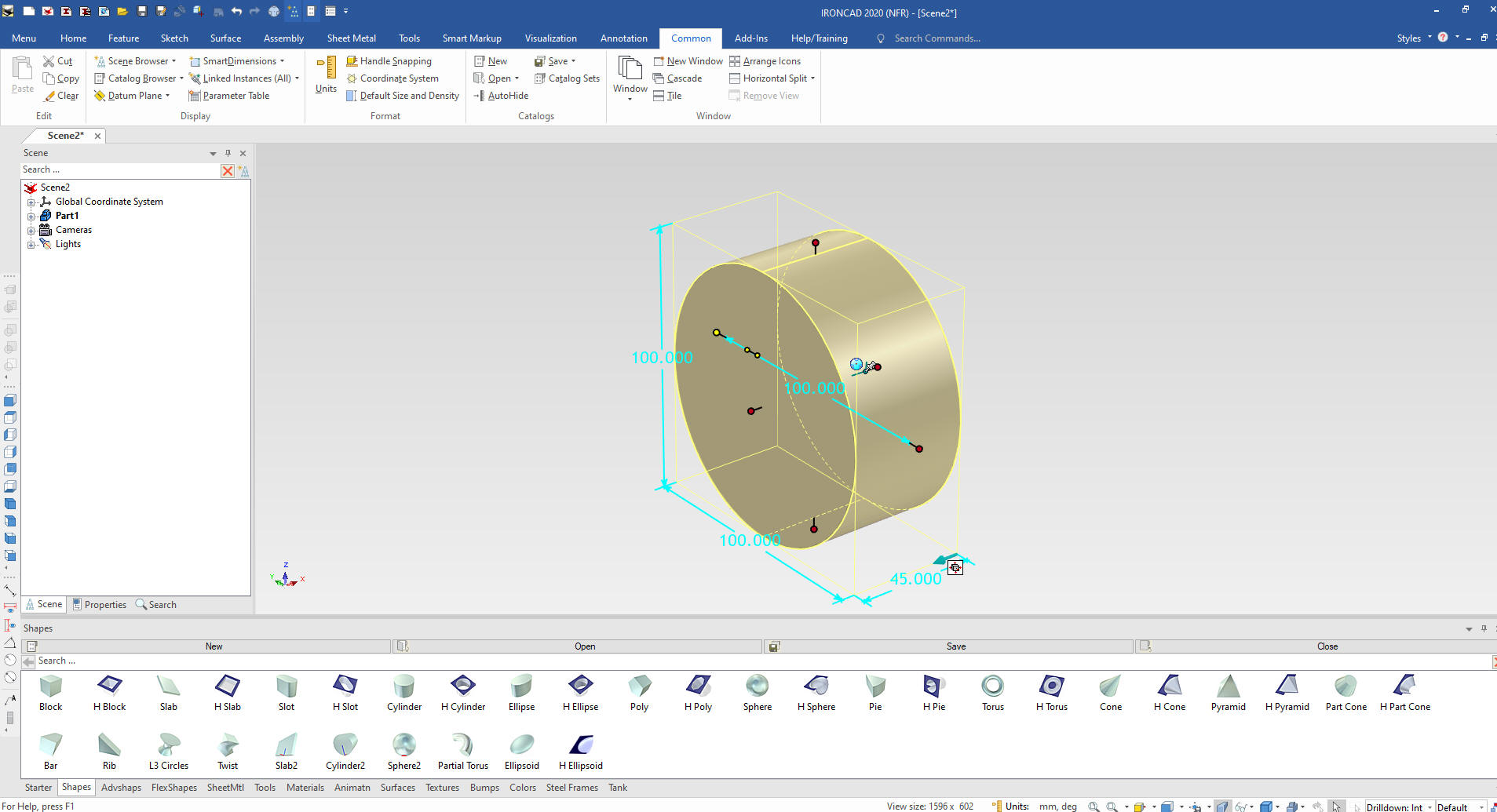1497x812 pixels.
Task: Open the Textures catalog tab
Action: [442, 788]
